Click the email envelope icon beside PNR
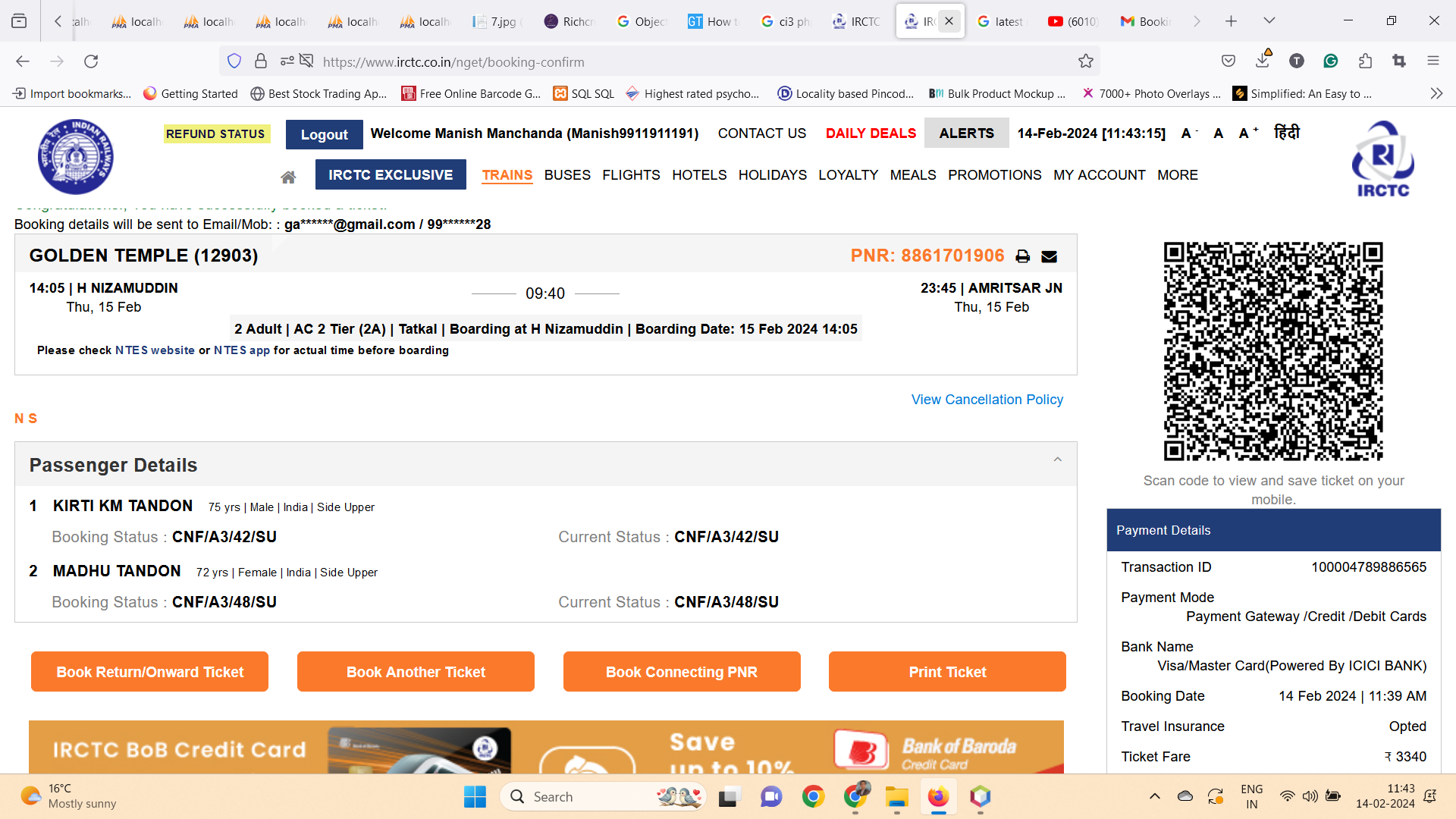The height and width of the screenshot is (819, 1456). [x=1049, y=256]
